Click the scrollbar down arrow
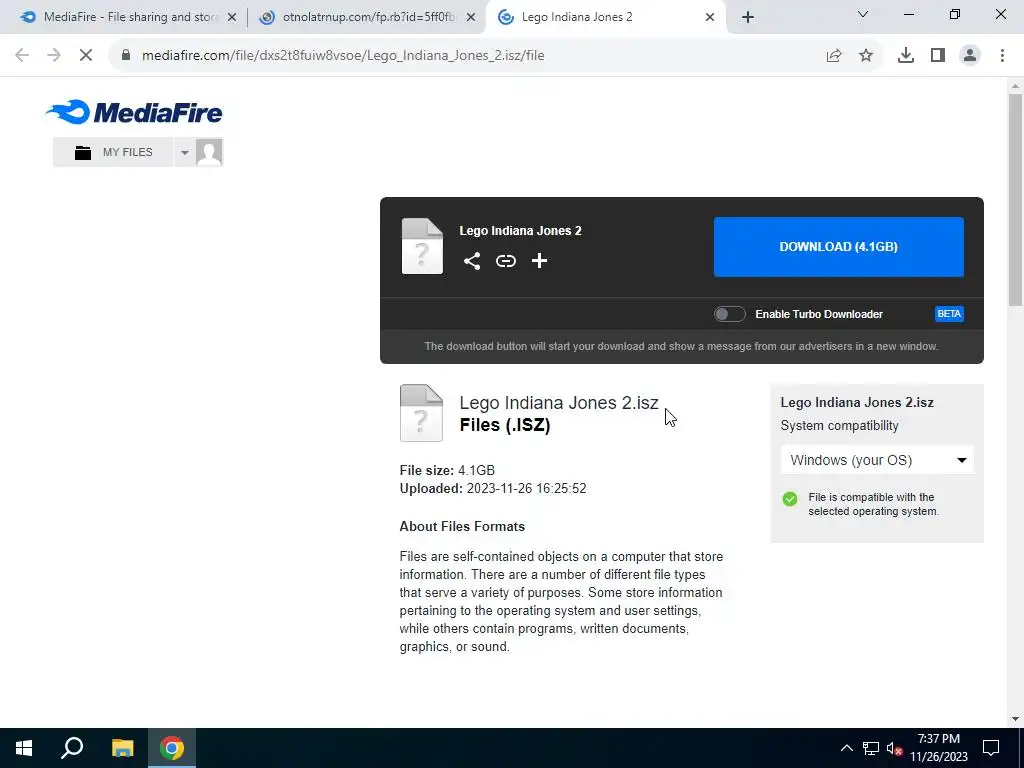 coord(1015,720)
